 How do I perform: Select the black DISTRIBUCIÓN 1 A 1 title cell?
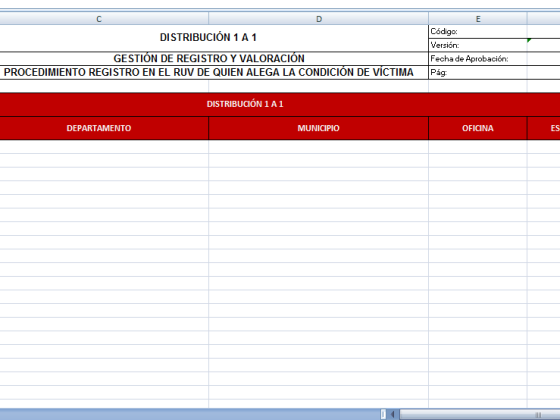coord(209,38)
